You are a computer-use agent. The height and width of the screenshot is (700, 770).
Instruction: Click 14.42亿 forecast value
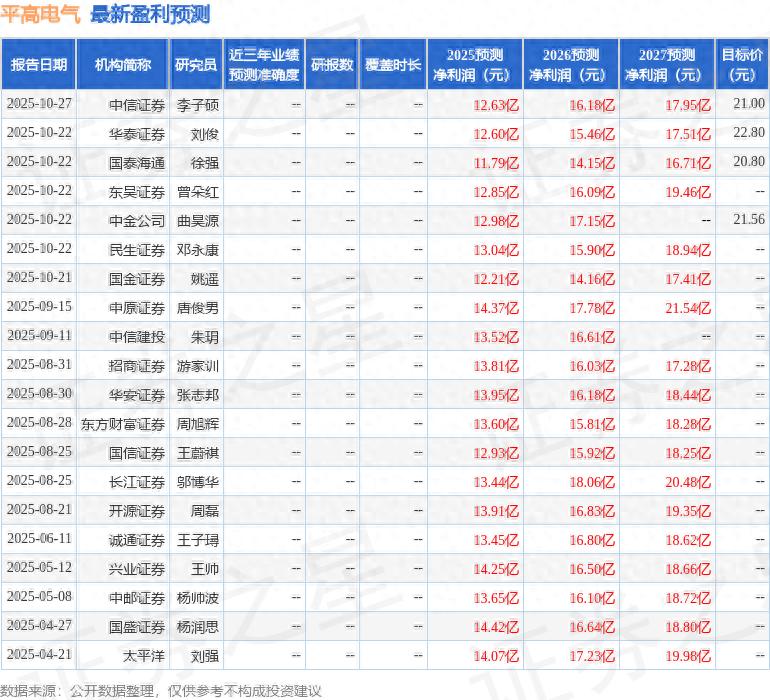coord(496,627)
